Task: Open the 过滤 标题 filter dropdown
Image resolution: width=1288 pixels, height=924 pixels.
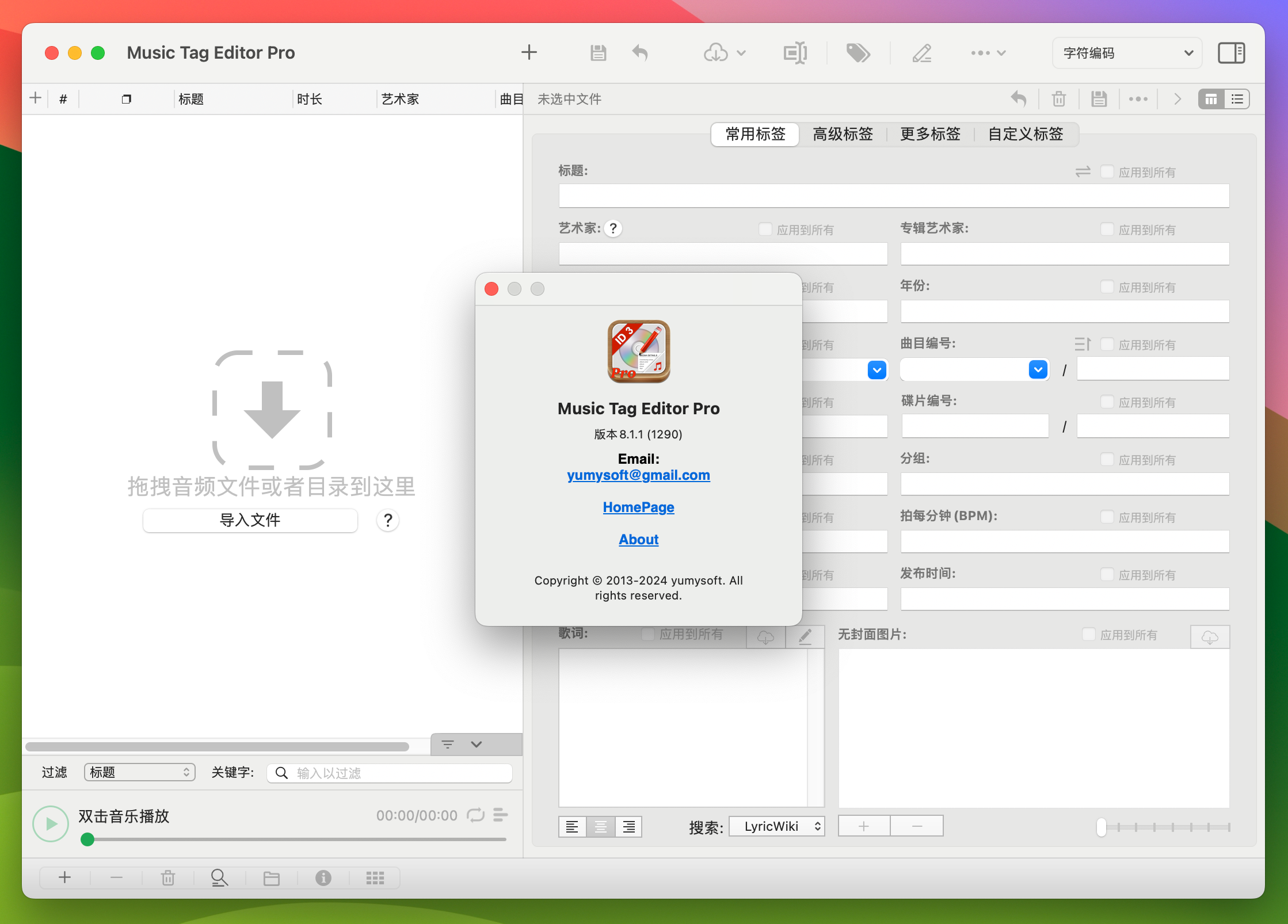Action: point(140,772)
